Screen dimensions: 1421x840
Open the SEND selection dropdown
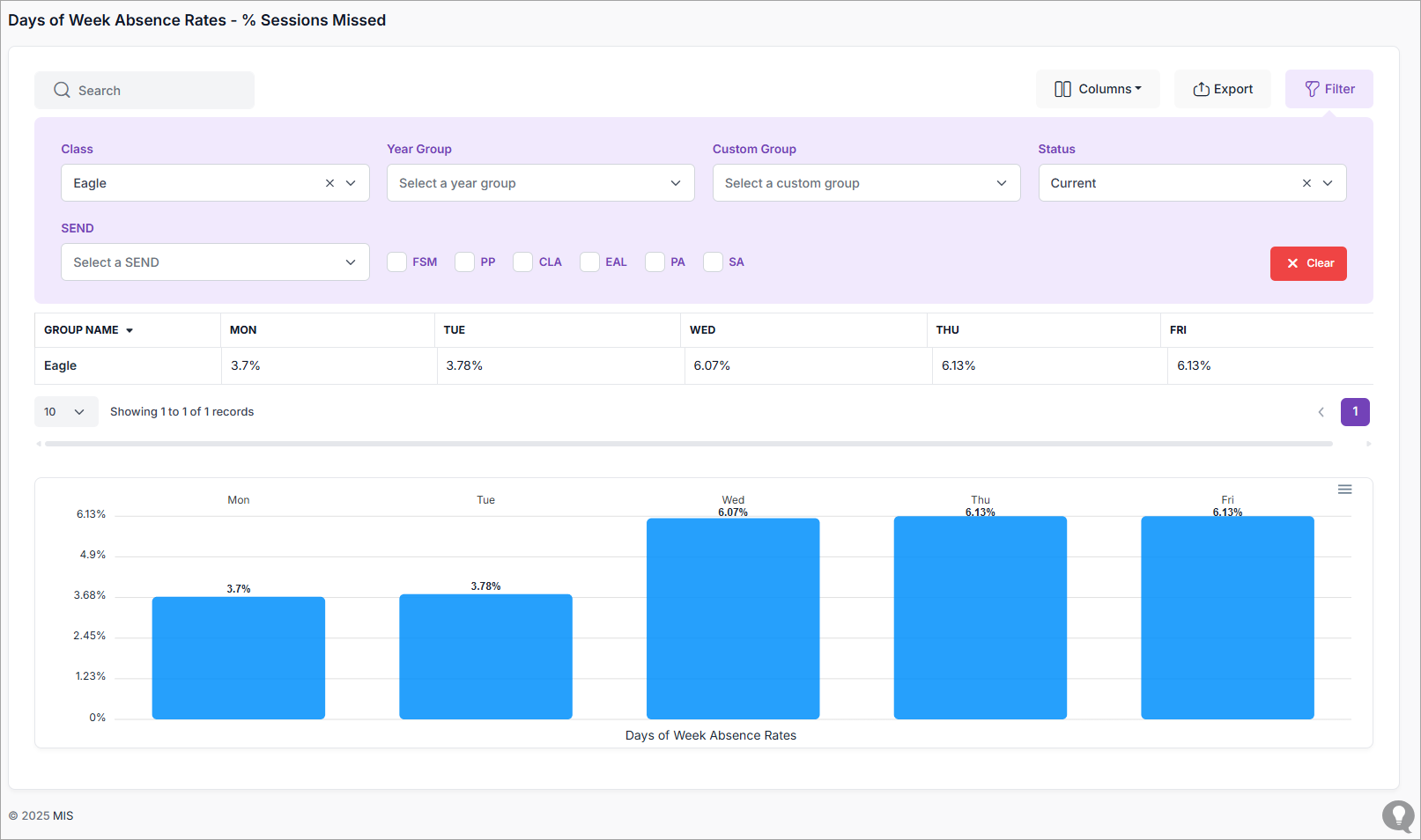coord(215,262)
